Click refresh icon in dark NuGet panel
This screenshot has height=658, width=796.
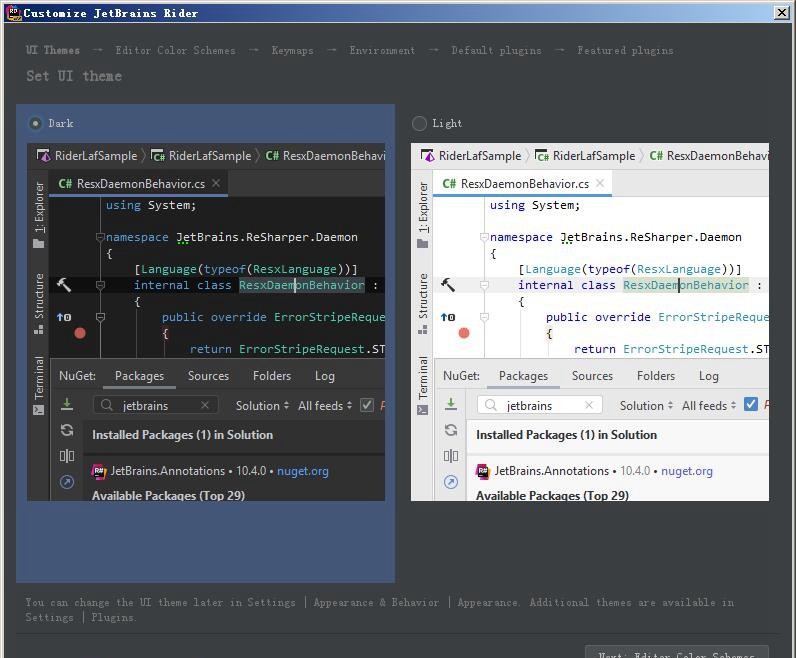coord(67,431)
